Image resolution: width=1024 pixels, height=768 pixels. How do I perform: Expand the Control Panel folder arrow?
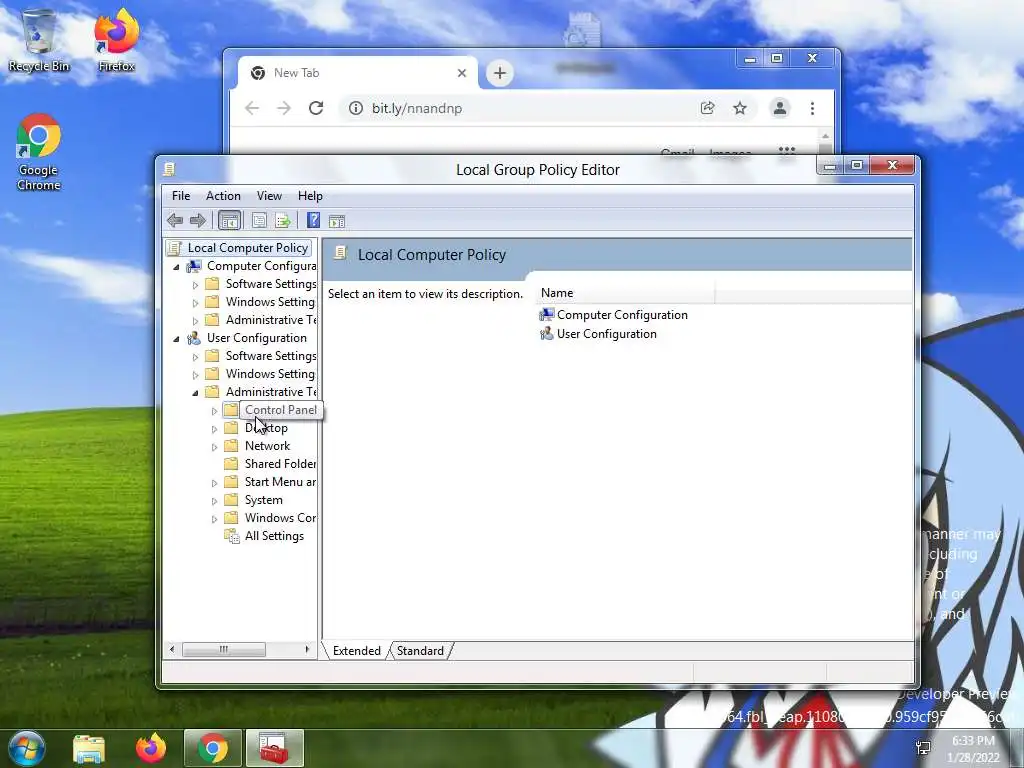pyautogui.click(x=214, y=411)
